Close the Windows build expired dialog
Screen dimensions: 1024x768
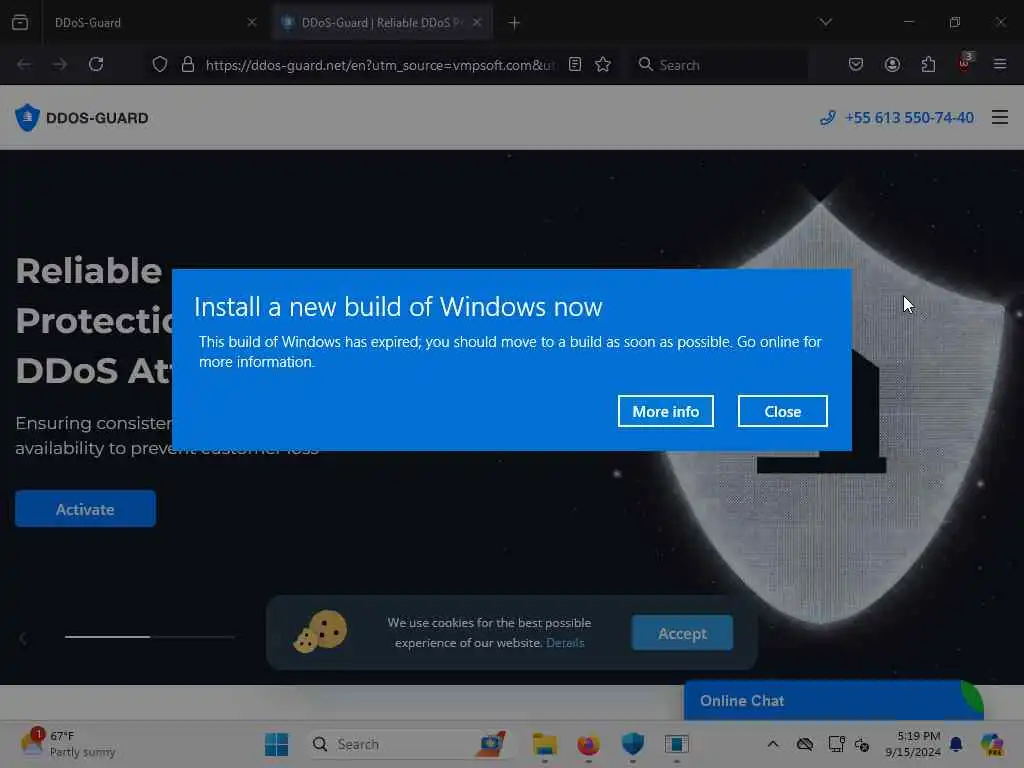782,411
